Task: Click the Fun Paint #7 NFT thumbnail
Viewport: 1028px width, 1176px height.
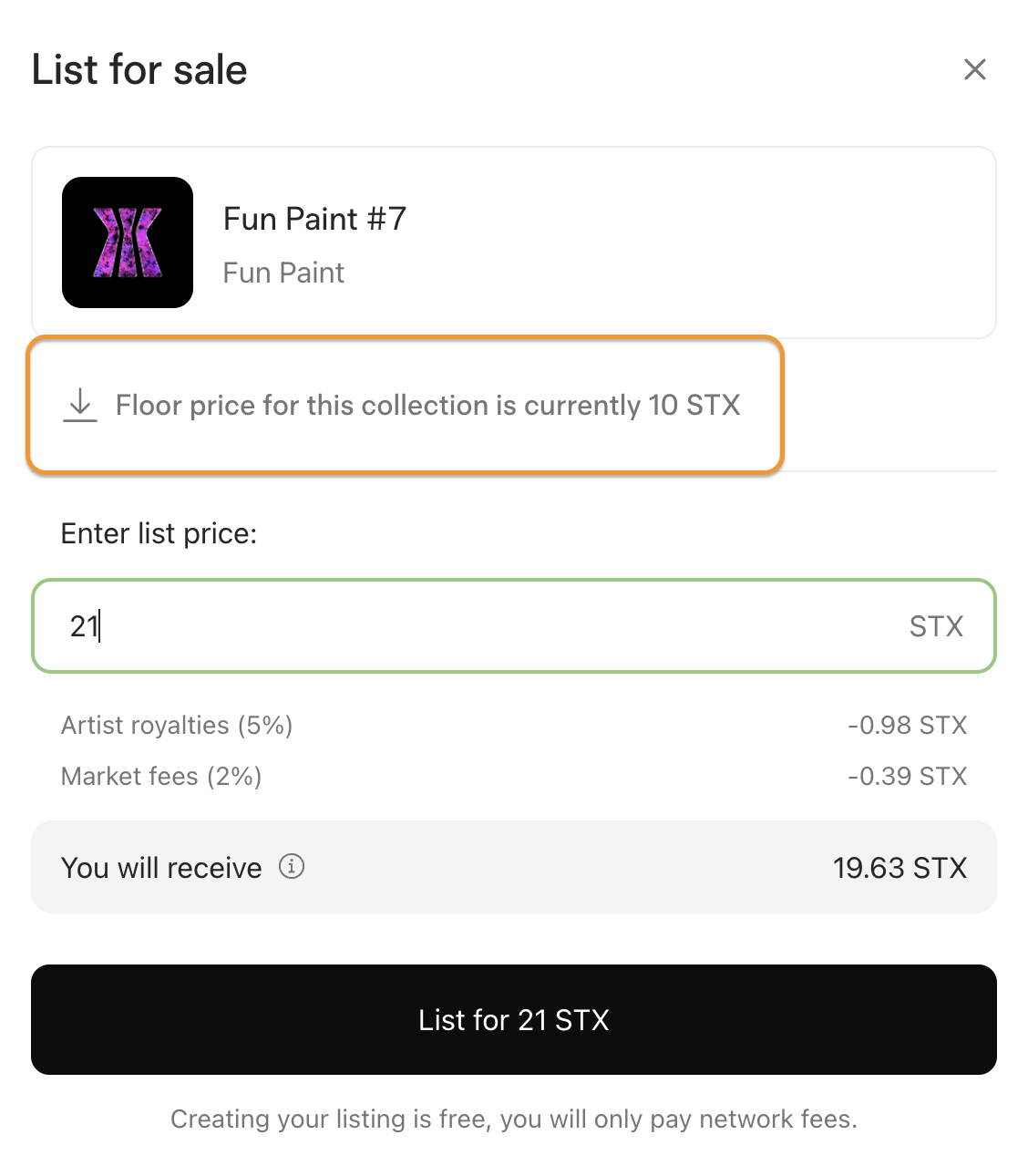Action: [x=128, y=242]
